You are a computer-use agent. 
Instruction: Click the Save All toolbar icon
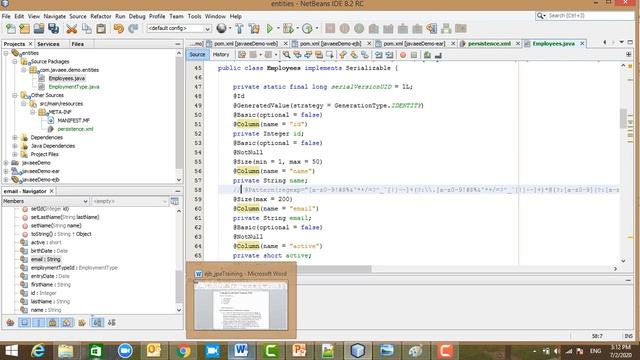point(53,29)
